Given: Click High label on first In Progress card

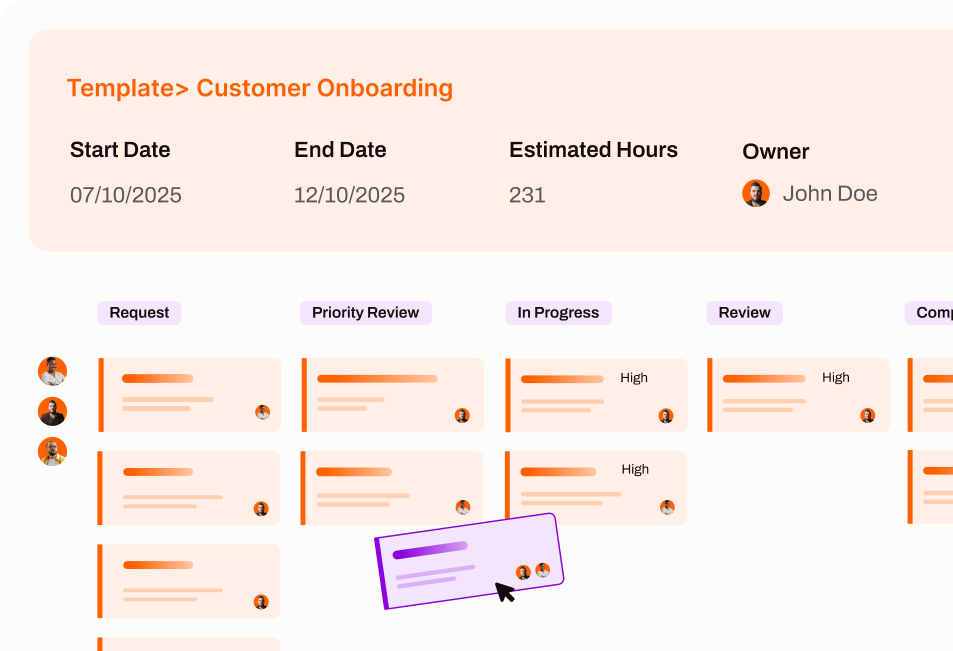Looking at the screenshot, I should tap(634, 378).
